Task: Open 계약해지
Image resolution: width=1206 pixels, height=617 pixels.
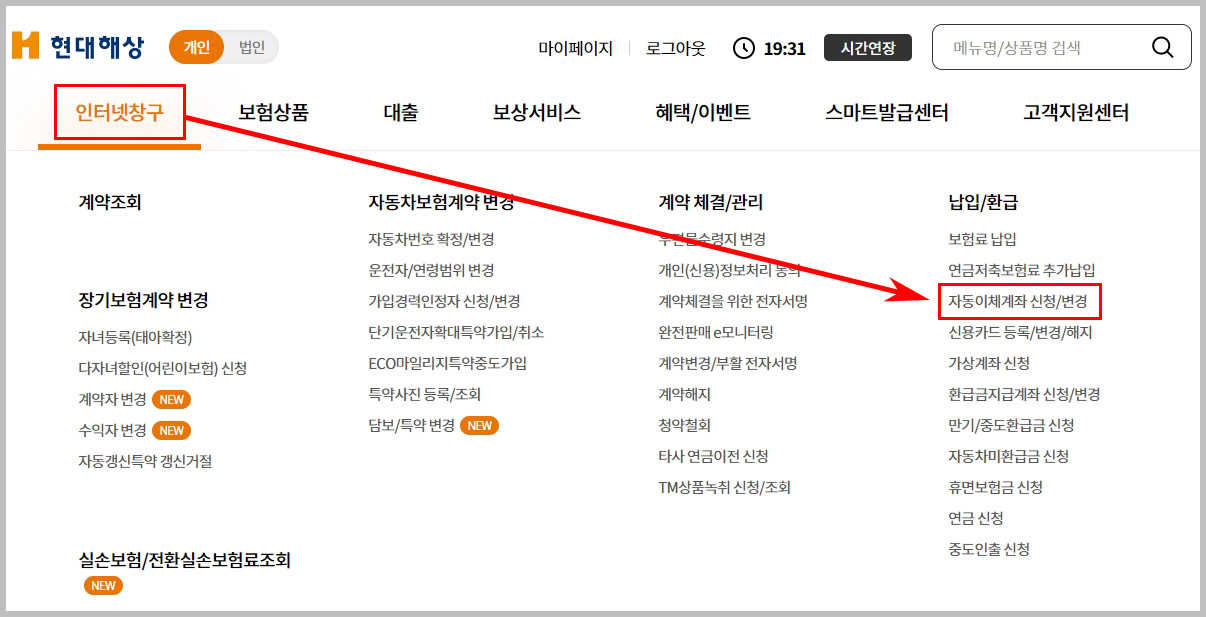Action: coord(684,394)
